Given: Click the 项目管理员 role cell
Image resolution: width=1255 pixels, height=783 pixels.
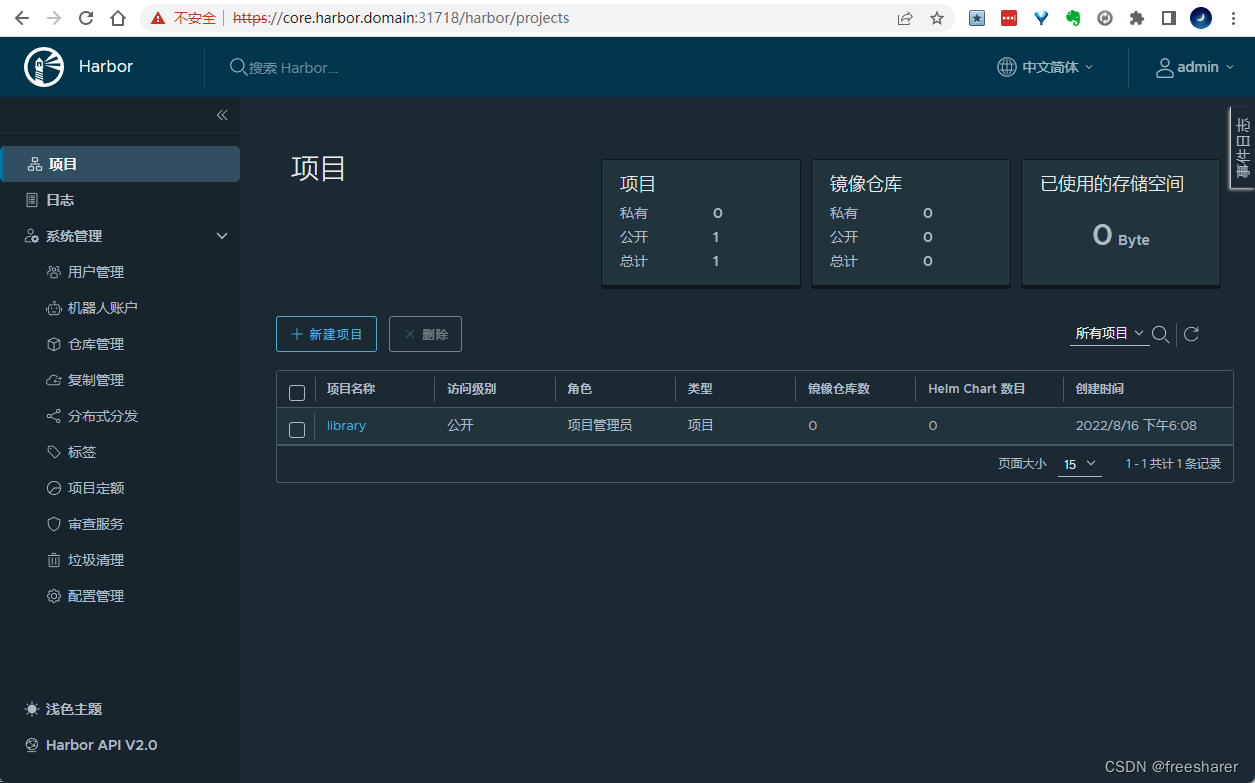Looking at the screenshot, I should tap(599, 426).
